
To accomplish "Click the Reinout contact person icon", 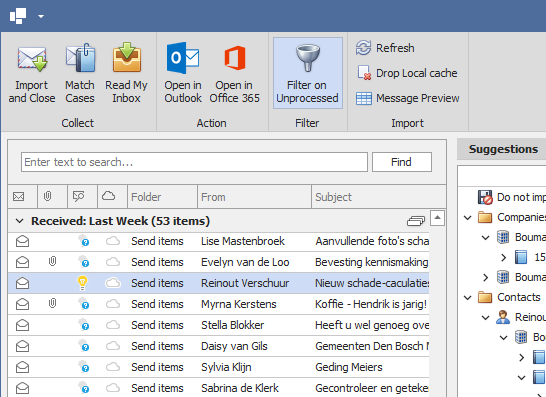I will tap(503, 317).
